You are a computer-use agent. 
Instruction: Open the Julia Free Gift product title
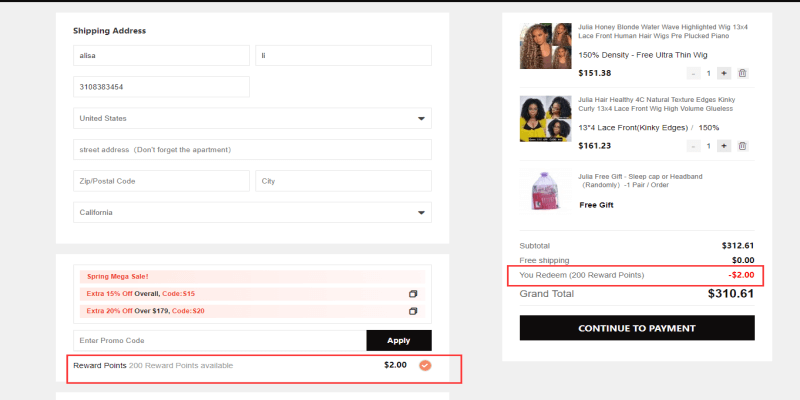[640, 181]
